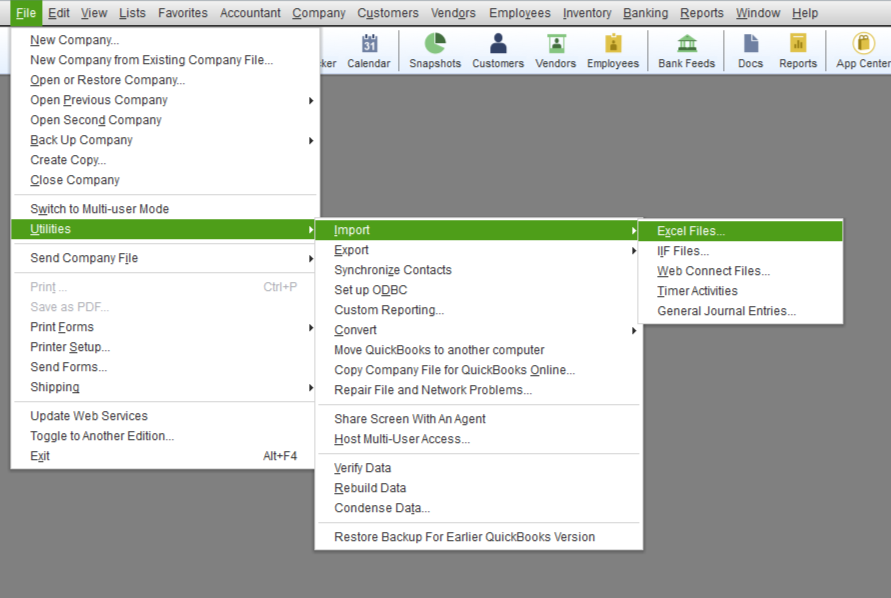Exit QuickBooks via Exit entry
The width and height of the screenshot is (891, 598).
coord(164,456)
